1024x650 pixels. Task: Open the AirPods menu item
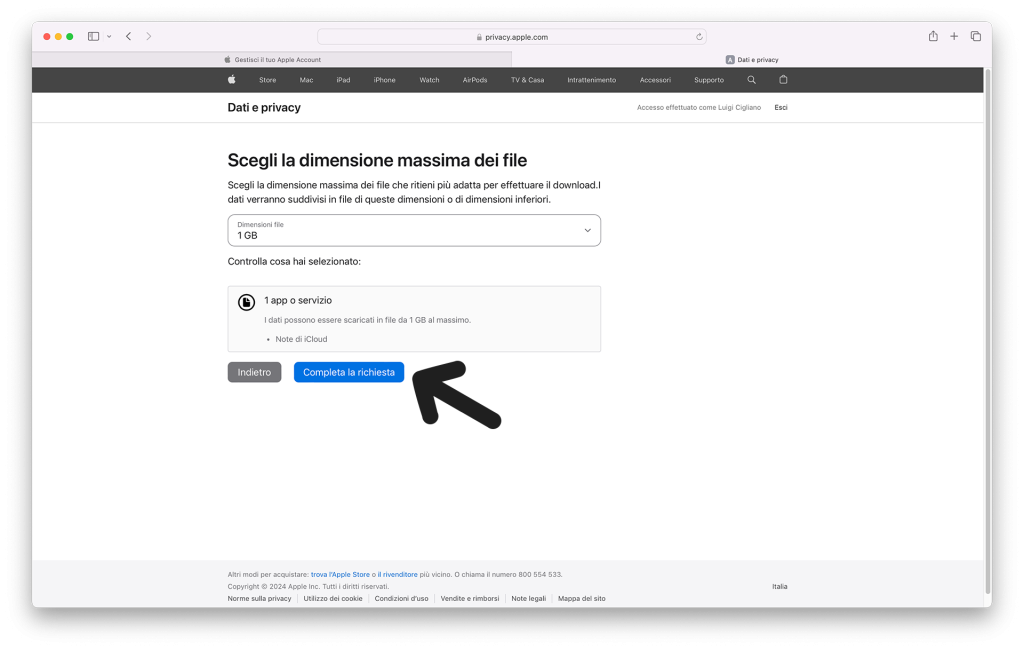(475, 80)
